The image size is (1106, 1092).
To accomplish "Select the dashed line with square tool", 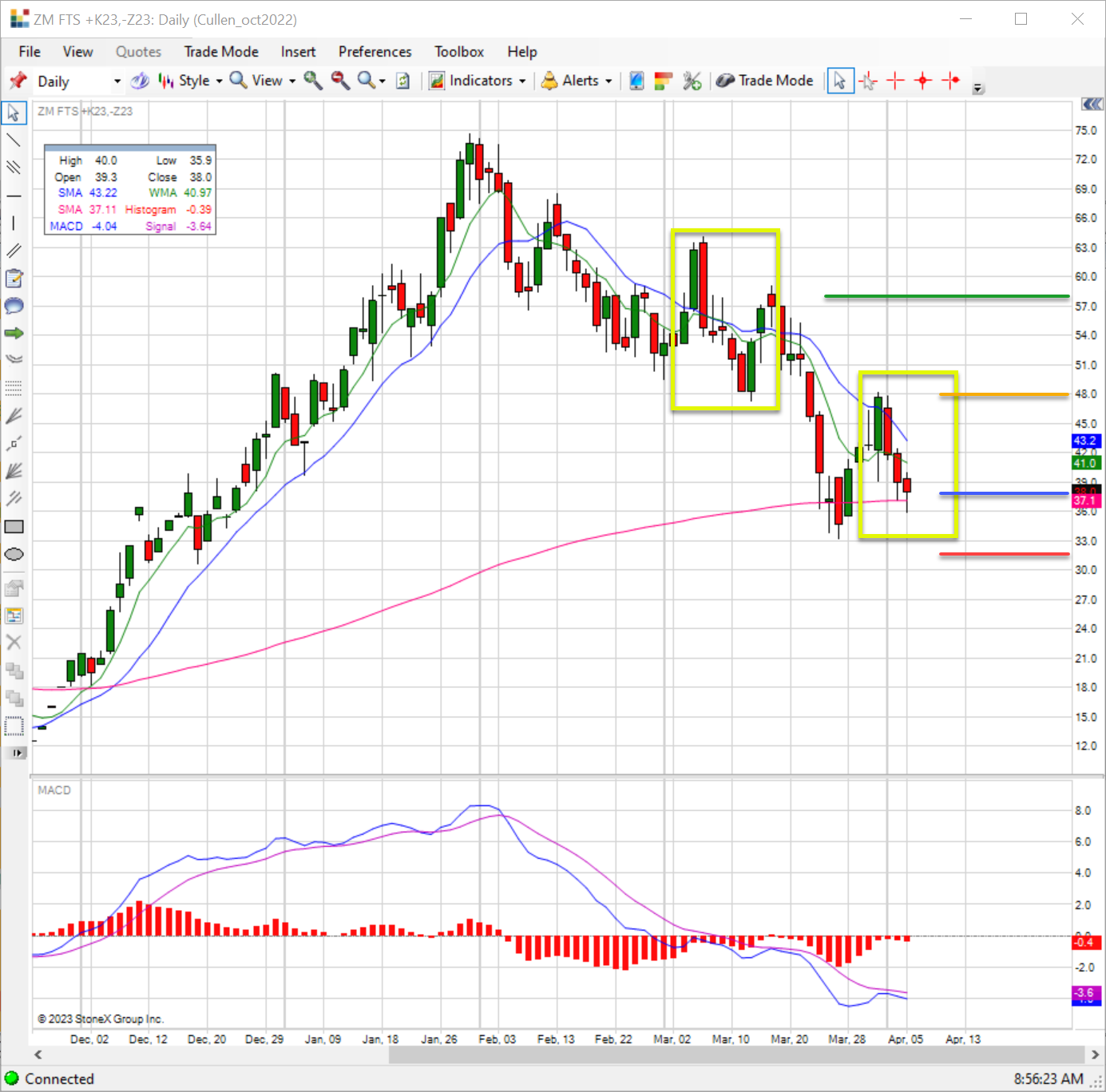I will (x=14, y=444).
